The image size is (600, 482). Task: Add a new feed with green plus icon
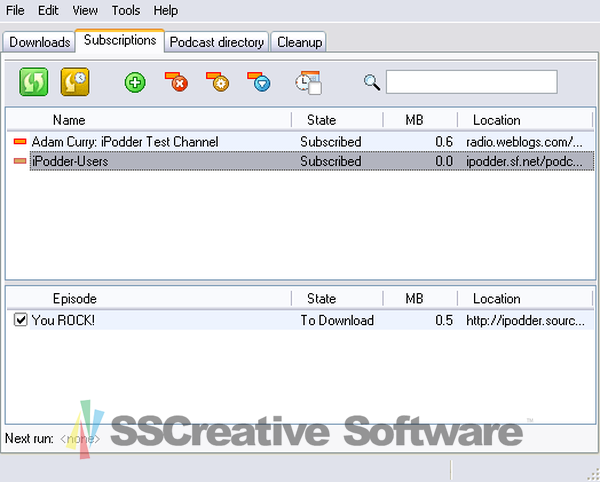click(x=135, y=82)
